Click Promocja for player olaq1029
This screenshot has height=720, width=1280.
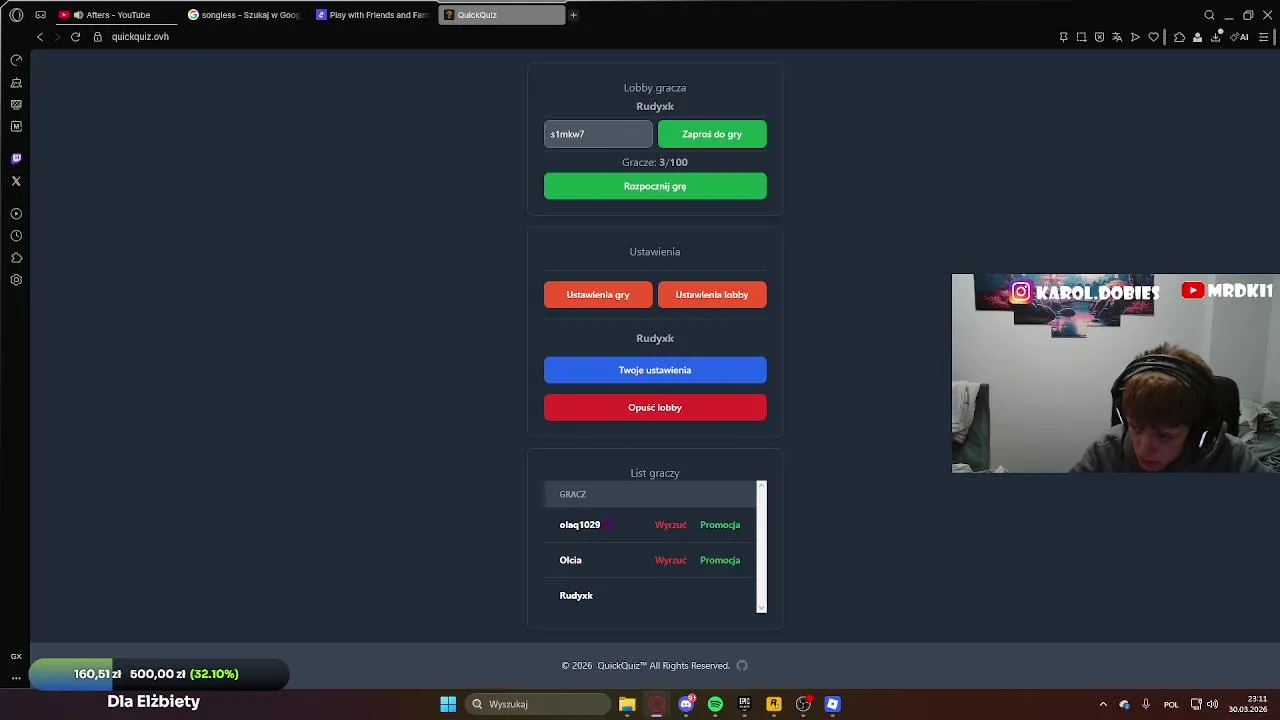click(720, 525)
